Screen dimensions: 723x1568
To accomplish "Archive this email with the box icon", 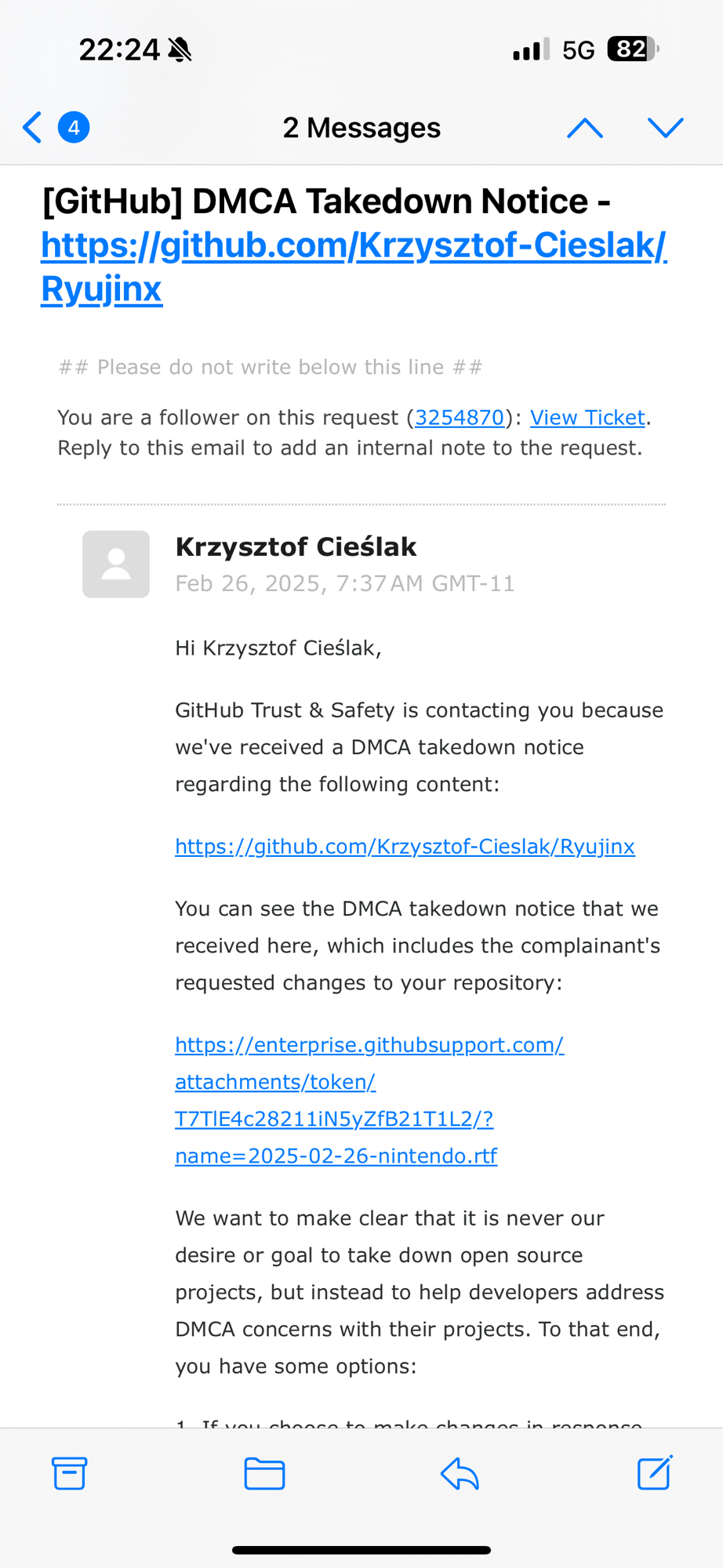I will coord(69,1473).
